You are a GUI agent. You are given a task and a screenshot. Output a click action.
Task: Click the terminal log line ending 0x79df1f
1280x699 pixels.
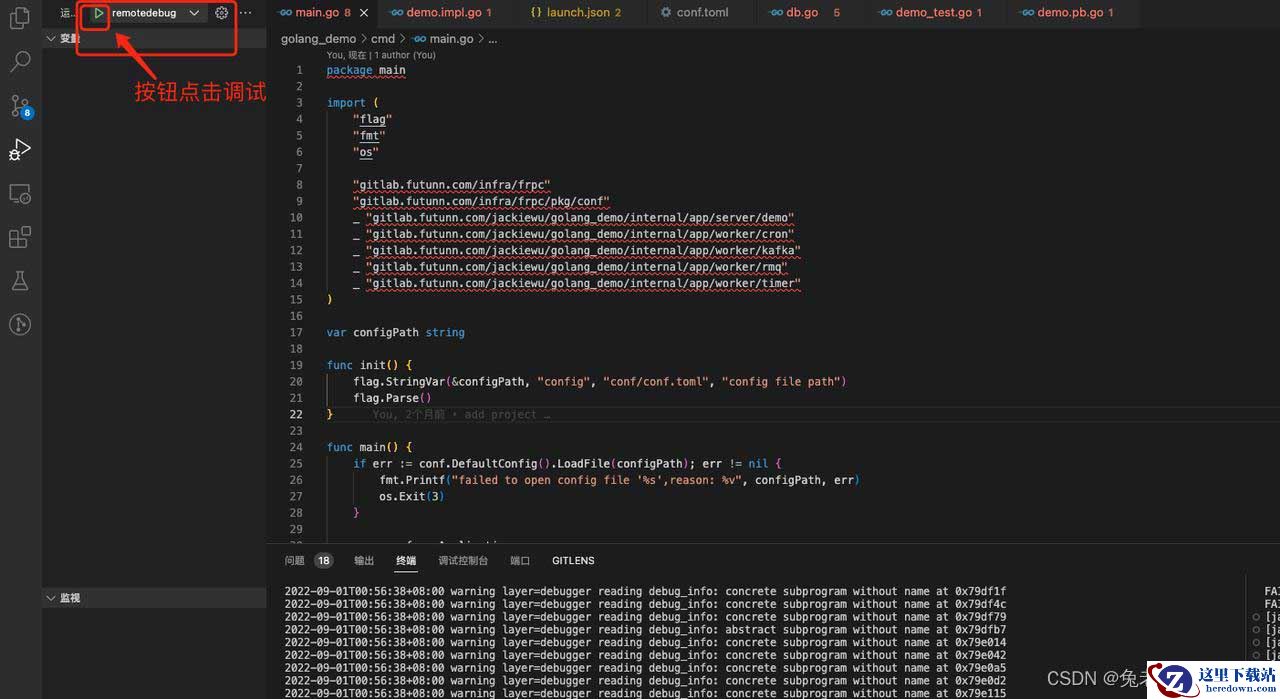[645, 592]
